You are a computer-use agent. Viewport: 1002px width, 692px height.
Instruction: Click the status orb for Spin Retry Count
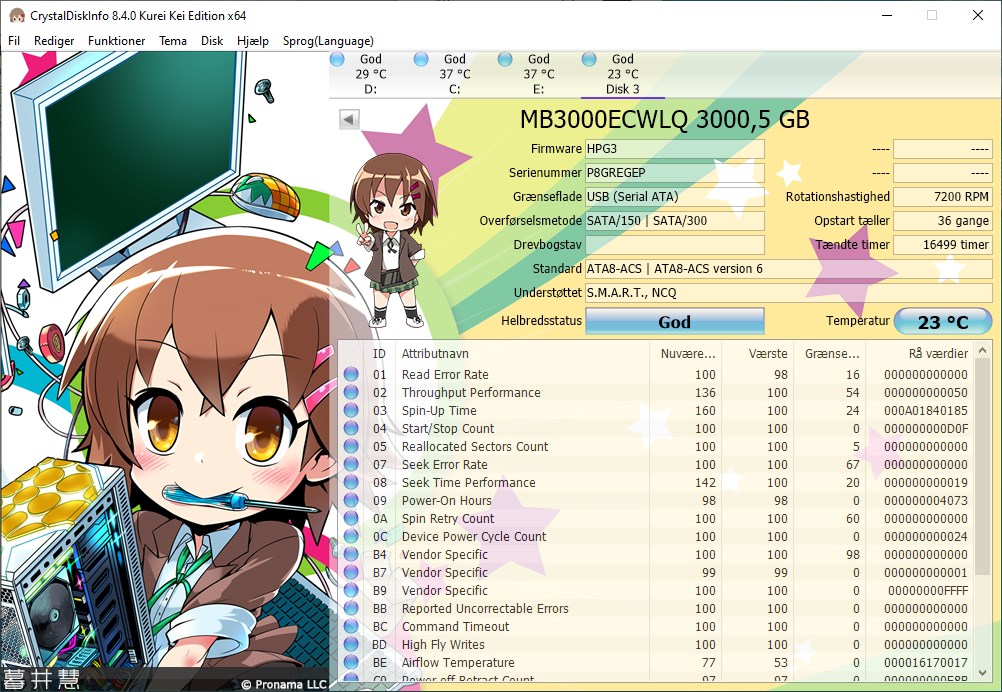[351, 518]
